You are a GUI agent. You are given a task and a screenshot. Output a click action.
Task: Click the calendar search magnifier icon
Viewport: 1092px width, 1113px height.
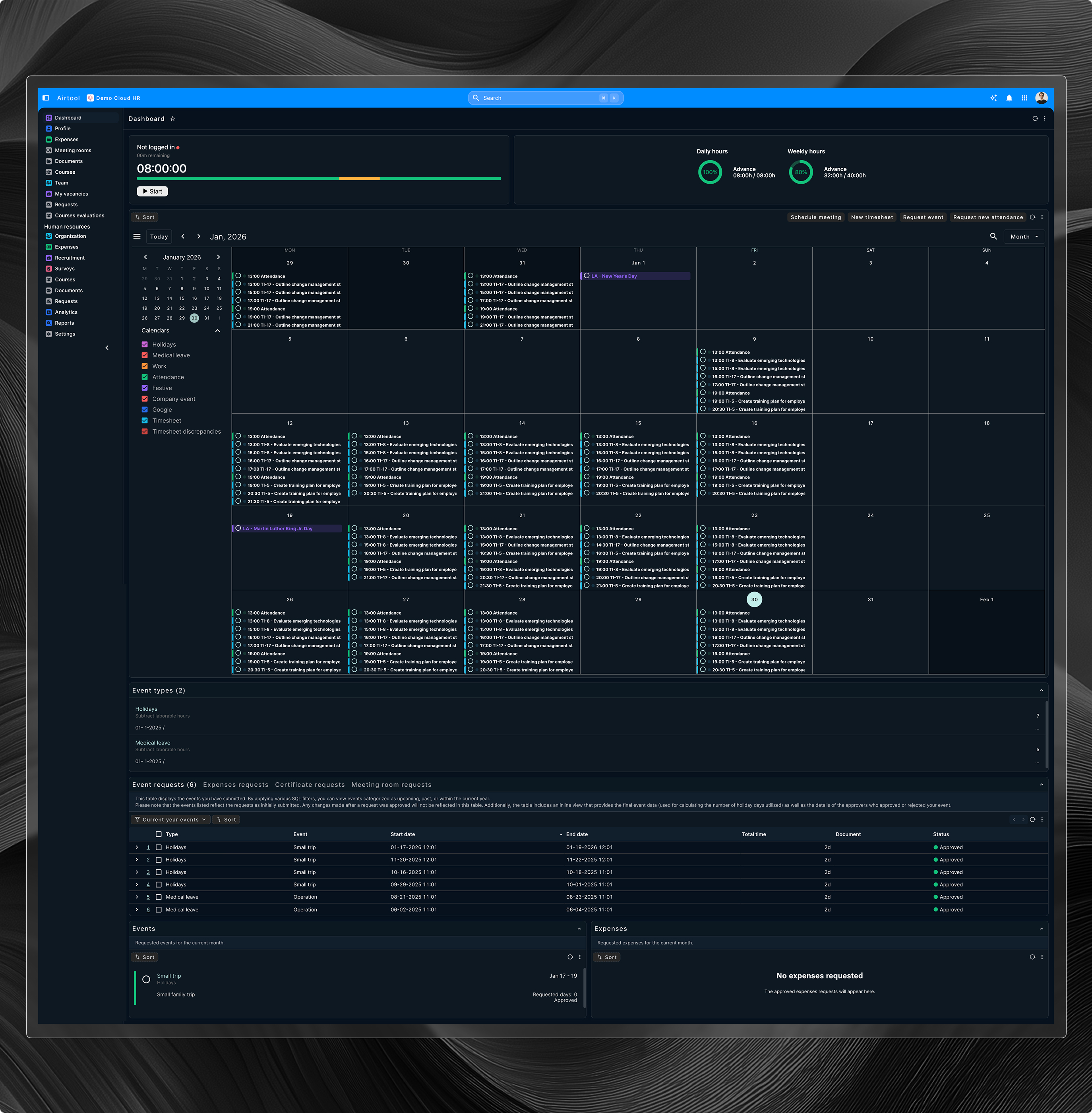click(x=993, y=237)
